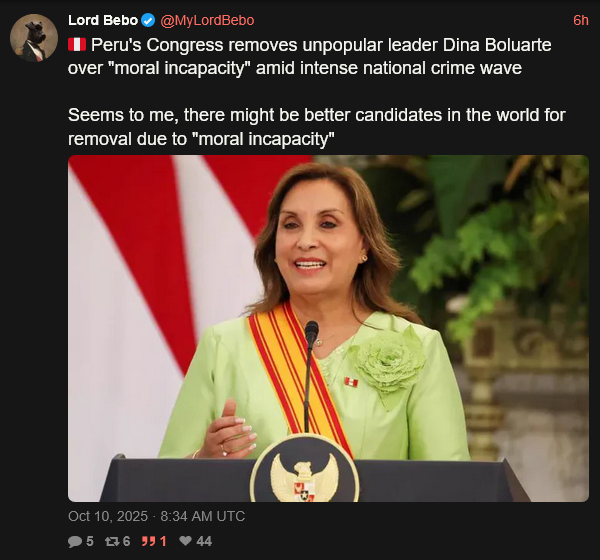Click the heart like icon
Viewport: 600px width, 560px height.
click(x=185, y=541)
